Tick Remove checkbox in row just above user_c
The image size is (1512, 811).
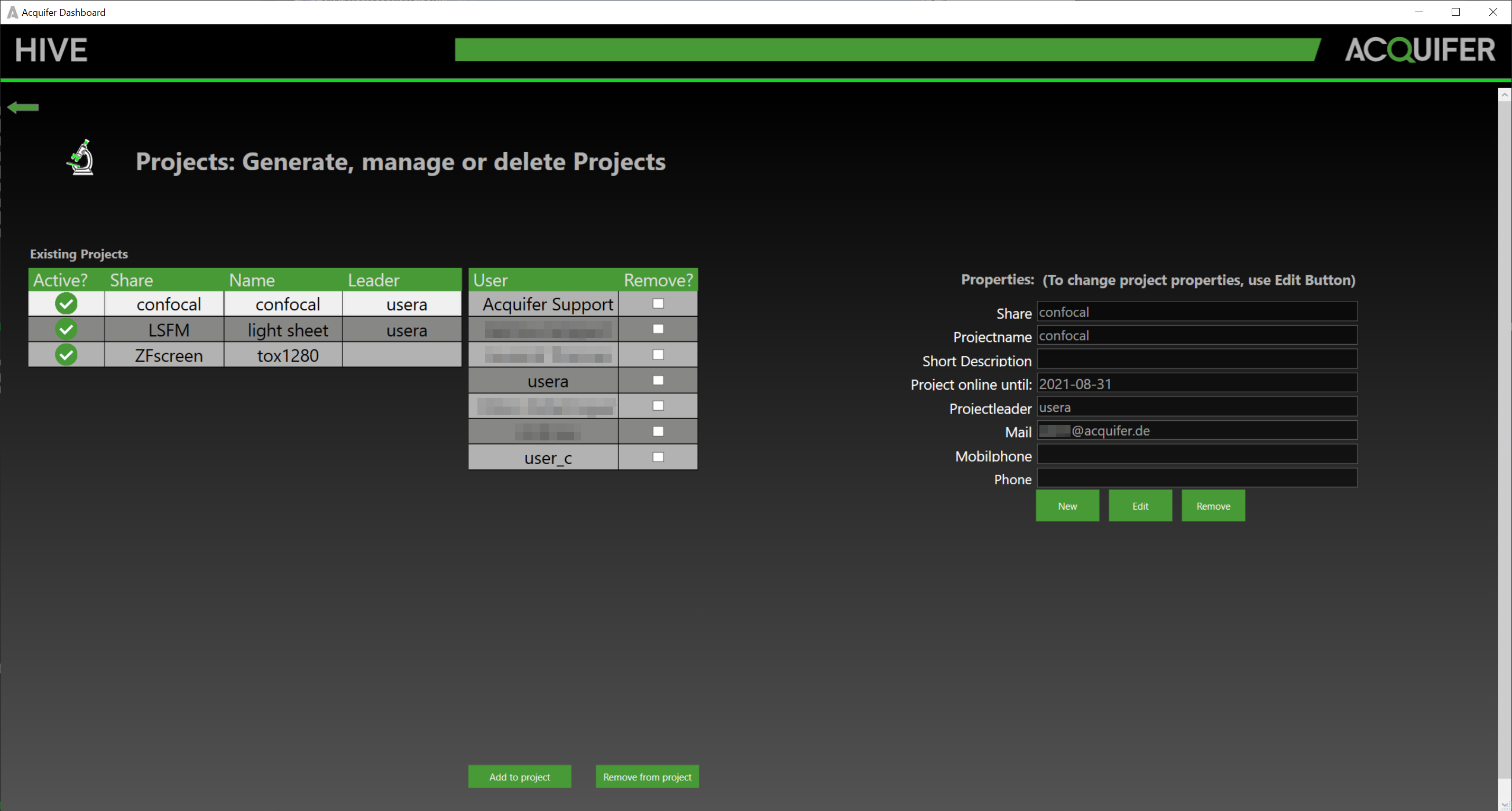point(658,431)
